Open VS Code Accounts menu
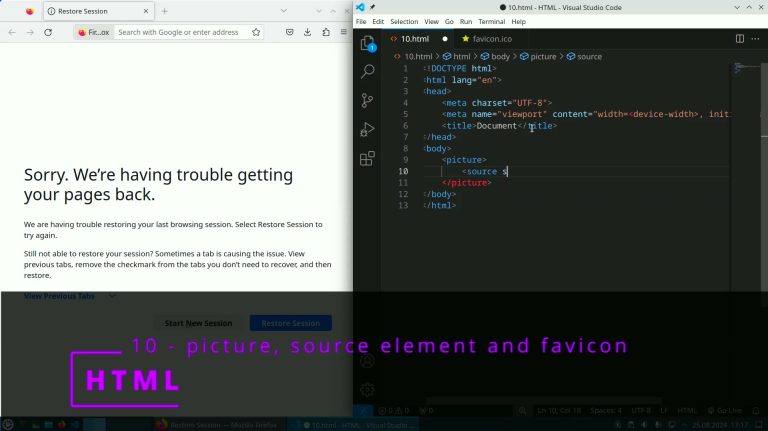The width and height of the screenshot is (768, 431). [x=367, y=361]
